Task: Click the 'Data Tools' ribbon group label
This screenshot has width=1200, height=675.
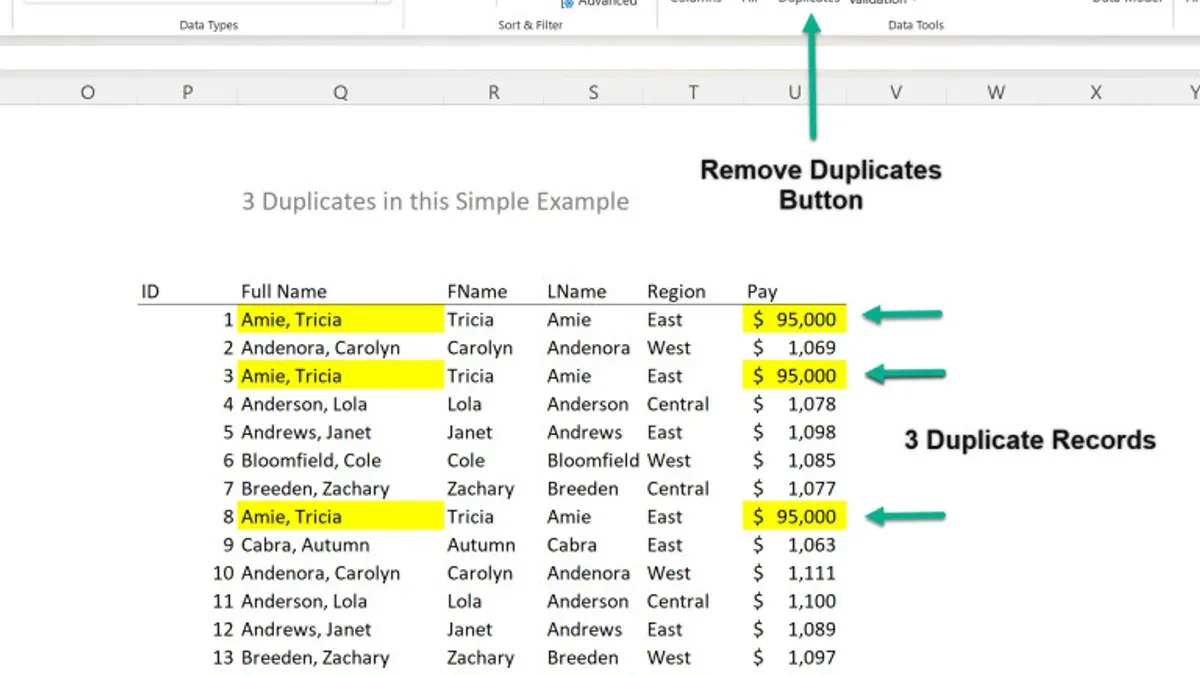Action: click(916, 25)
